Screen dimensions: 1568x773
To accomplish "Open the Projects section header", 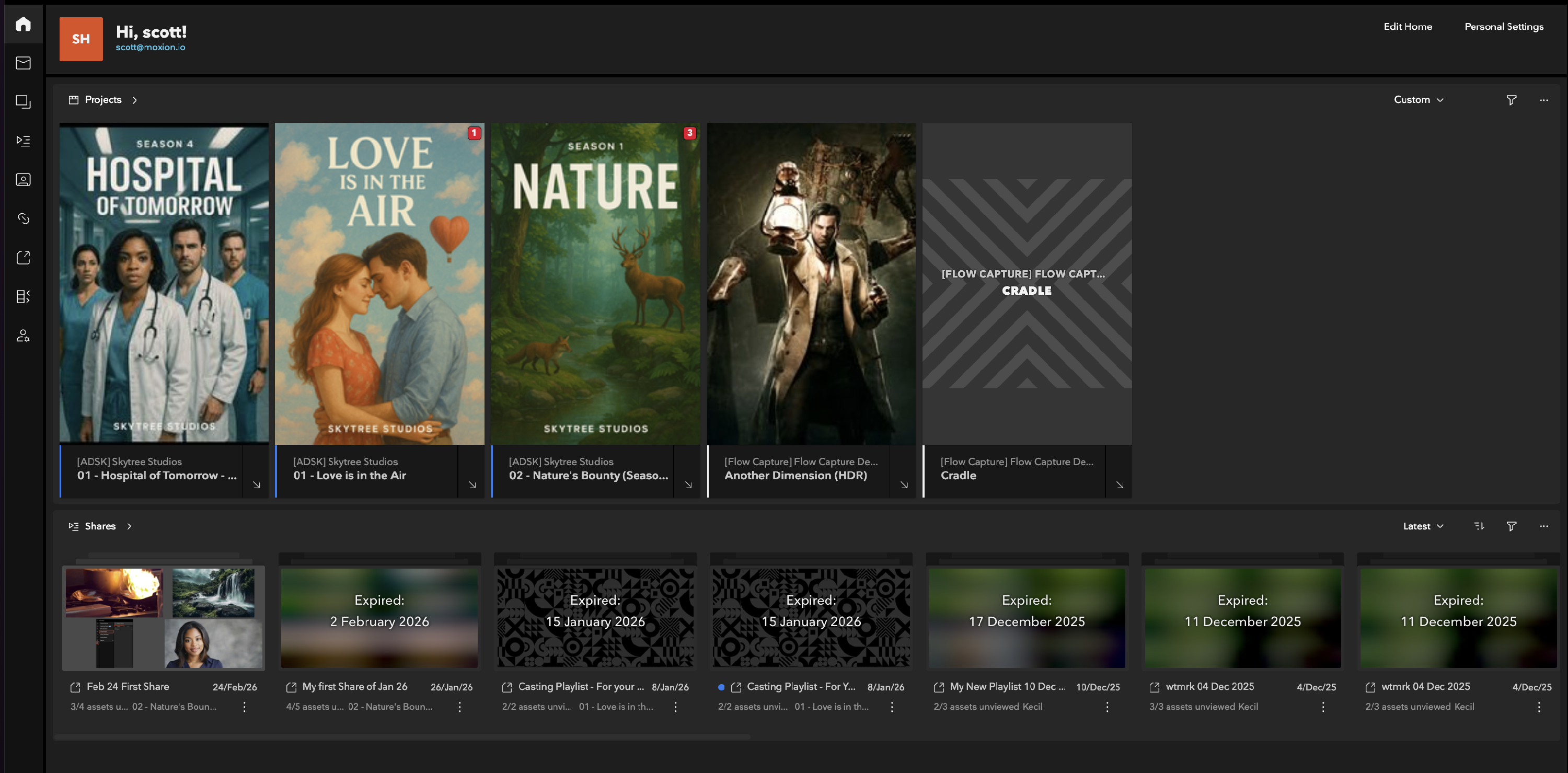I will [103, 100].
